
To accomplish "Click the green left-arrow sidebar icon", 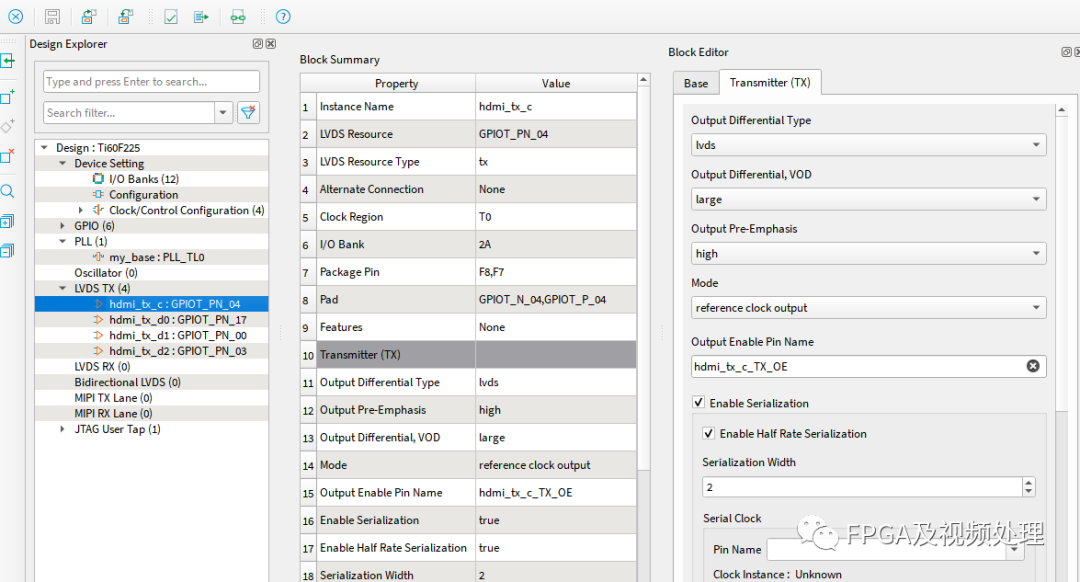I will pos(8,61).
